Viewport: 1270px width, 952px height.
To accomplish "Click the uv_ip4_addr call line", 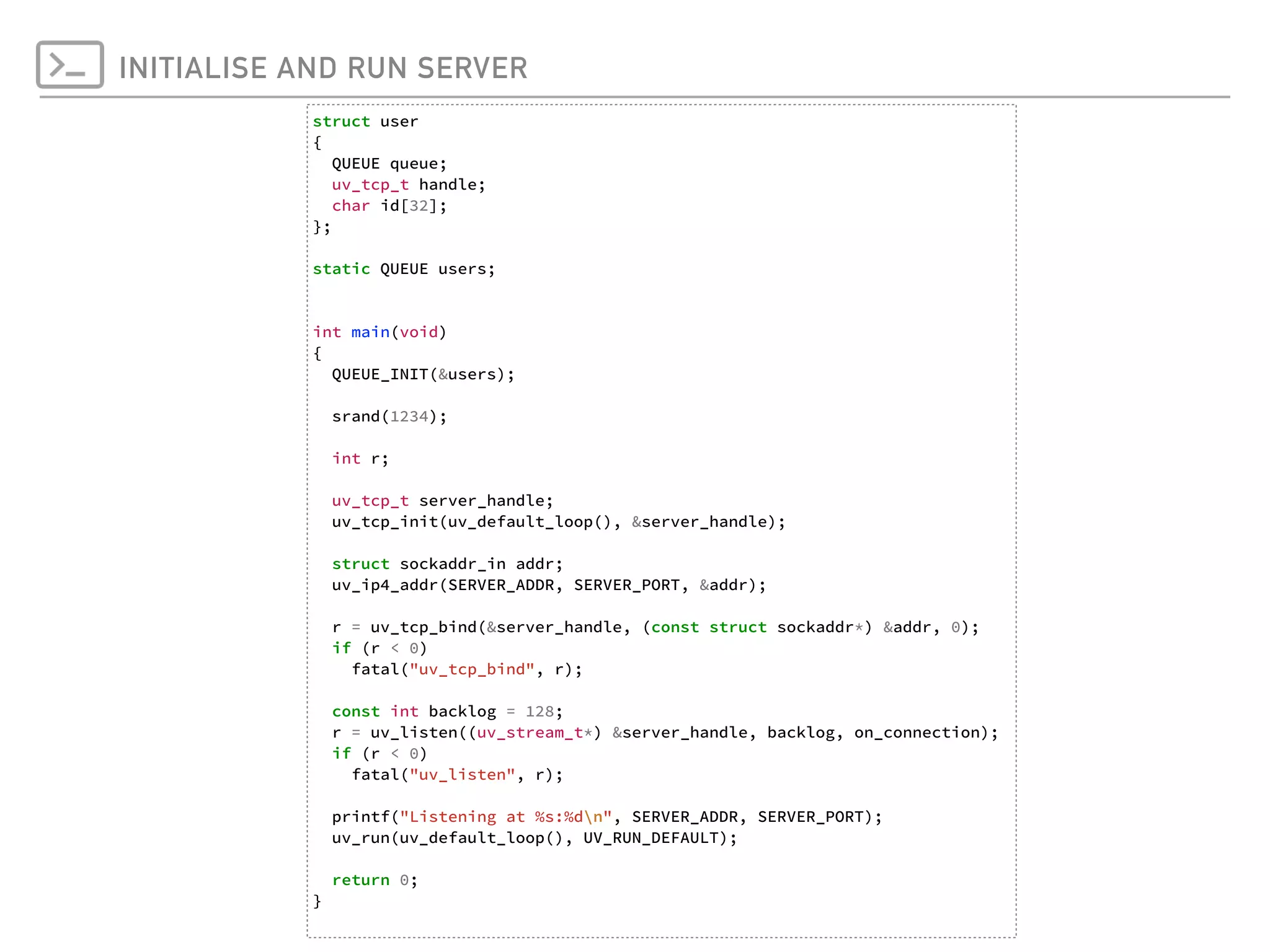I will click(549, 585).
